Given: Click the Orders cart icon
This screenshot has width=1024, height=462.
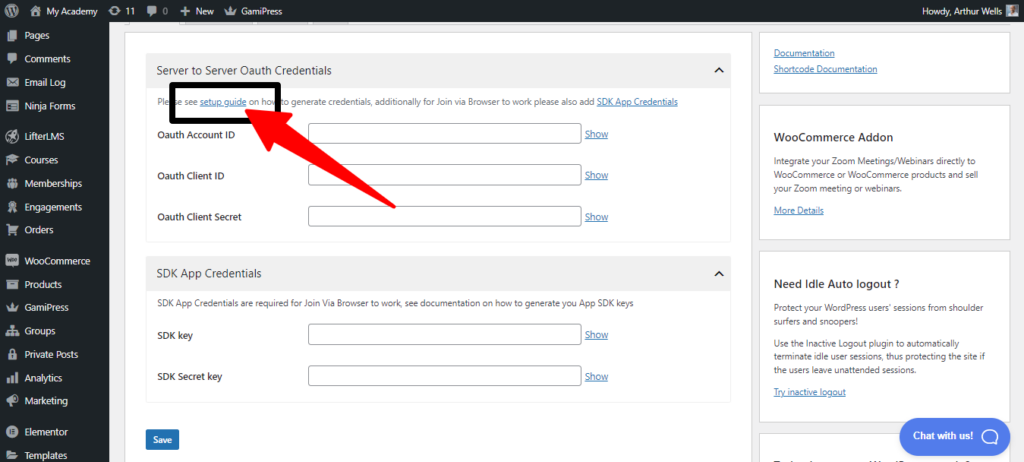Looking at the screenshot, I should point(11,230).
